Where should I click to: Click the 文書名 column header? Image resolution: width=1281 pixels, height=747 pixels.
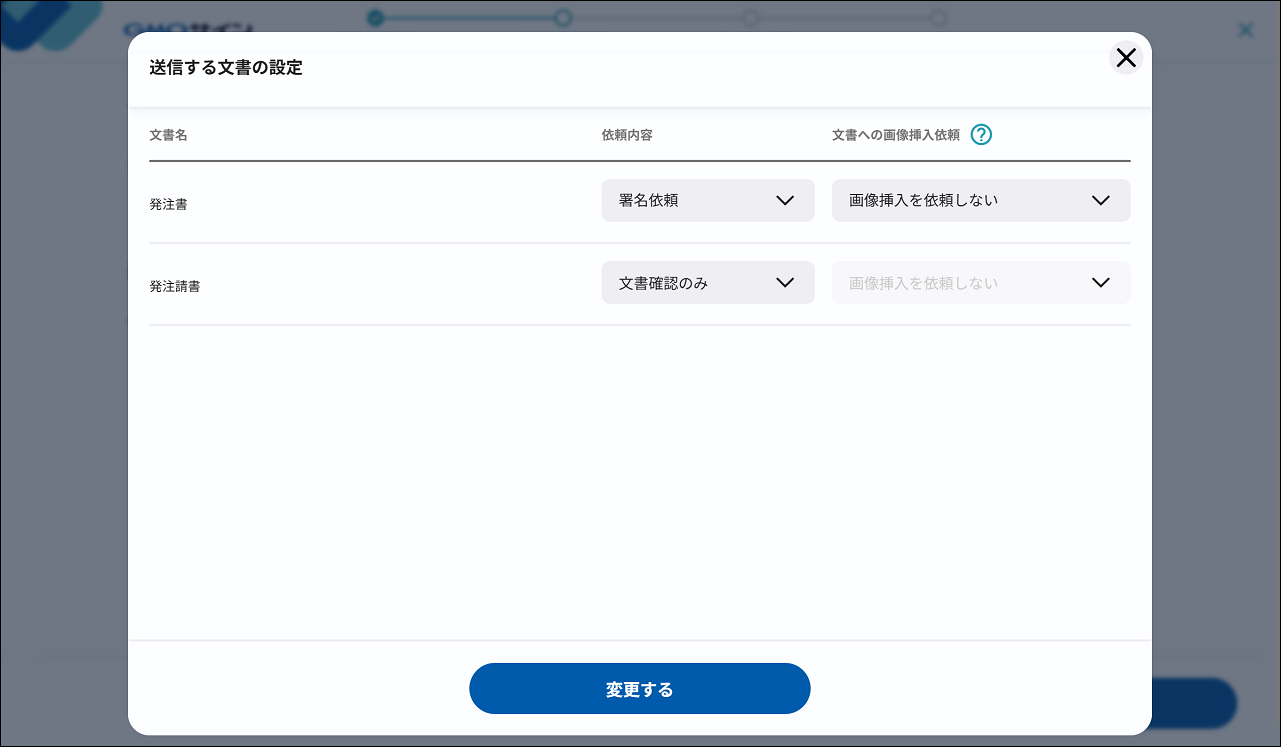(x=168, y=135)
